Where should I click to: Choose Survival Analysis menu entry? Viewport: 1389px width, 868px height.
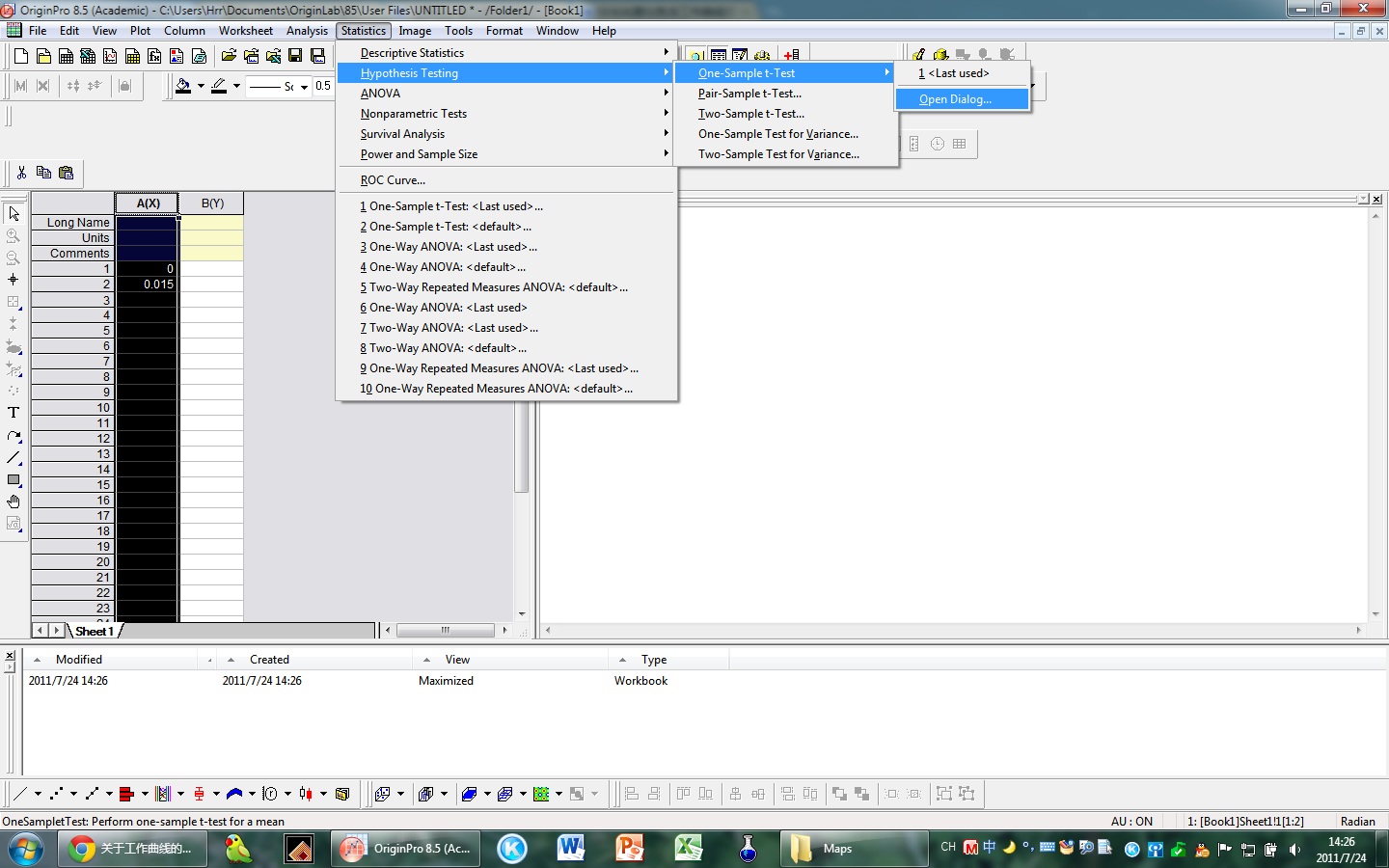point(506,134)
